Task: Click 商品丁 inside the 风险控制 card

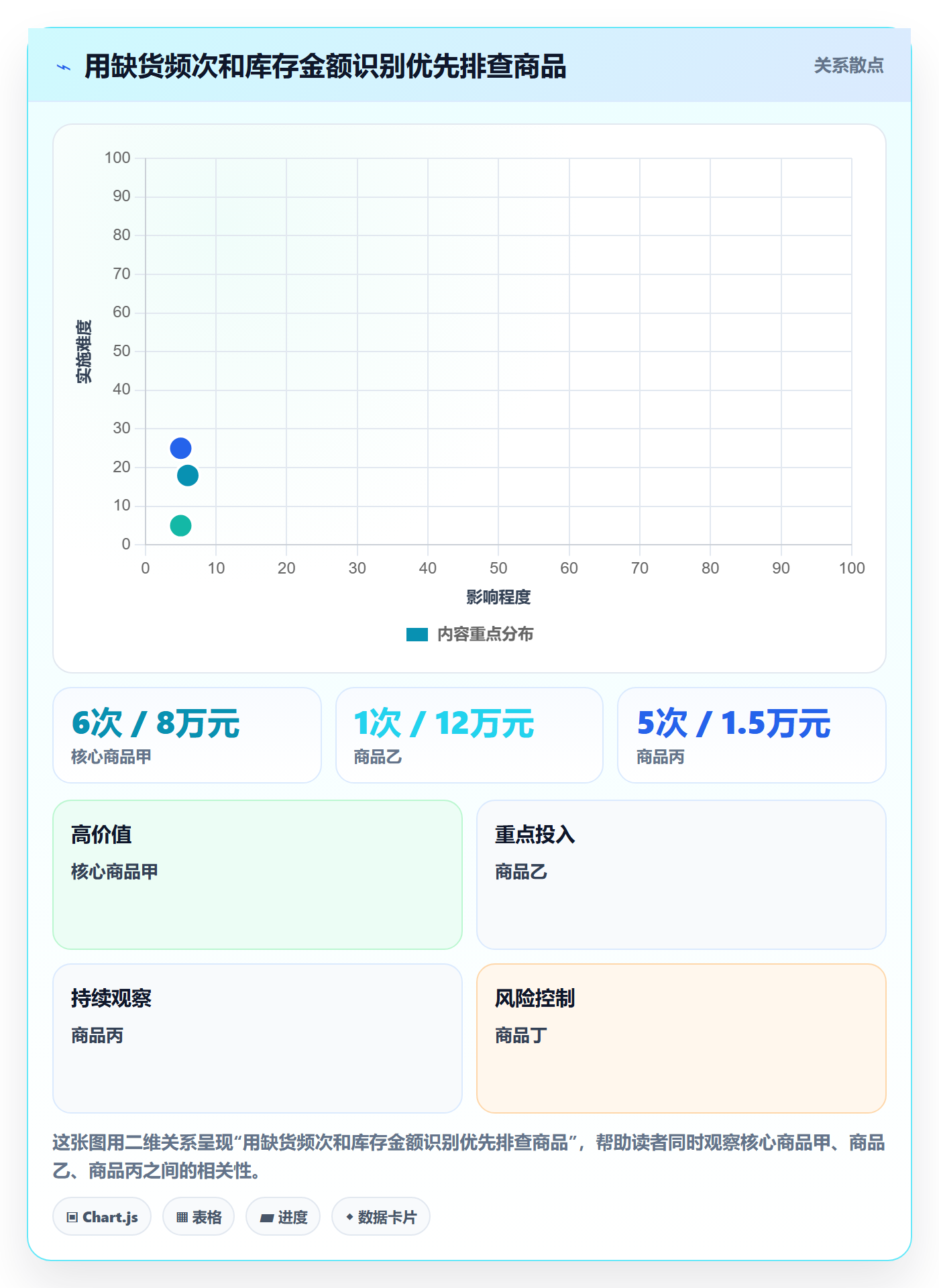Action: click(521, 1036)
